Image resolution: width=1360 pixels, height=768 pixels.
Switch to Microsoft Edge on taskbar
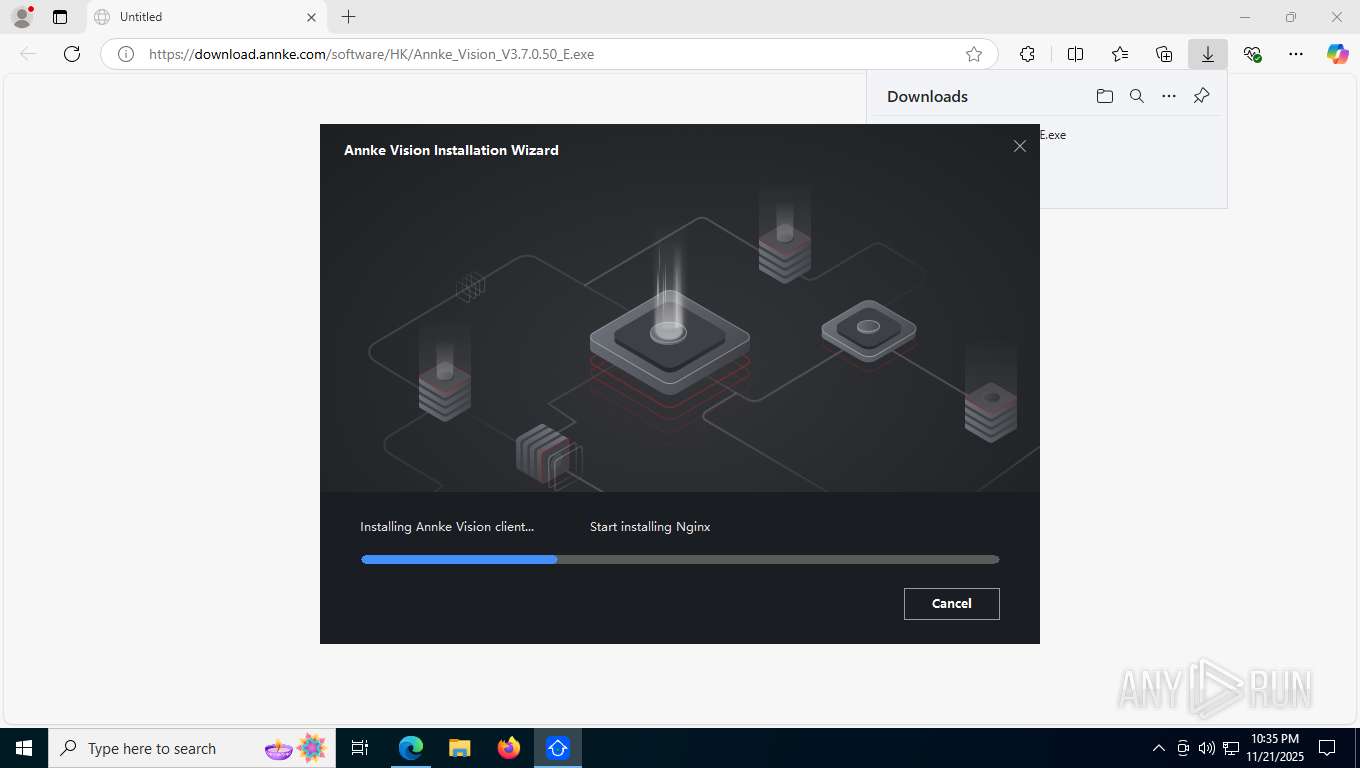411,748
